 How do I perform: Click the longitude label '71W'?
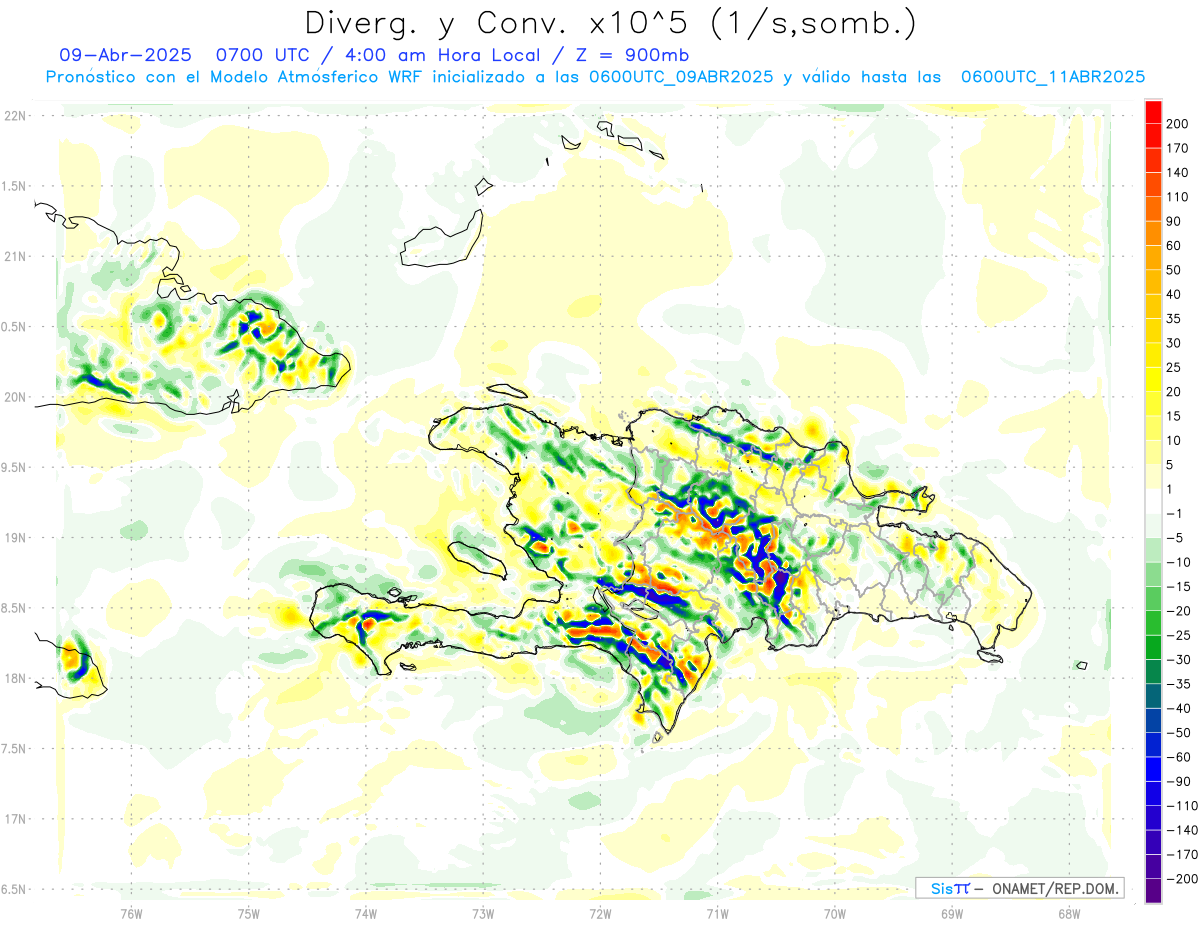tap(717, 913)
